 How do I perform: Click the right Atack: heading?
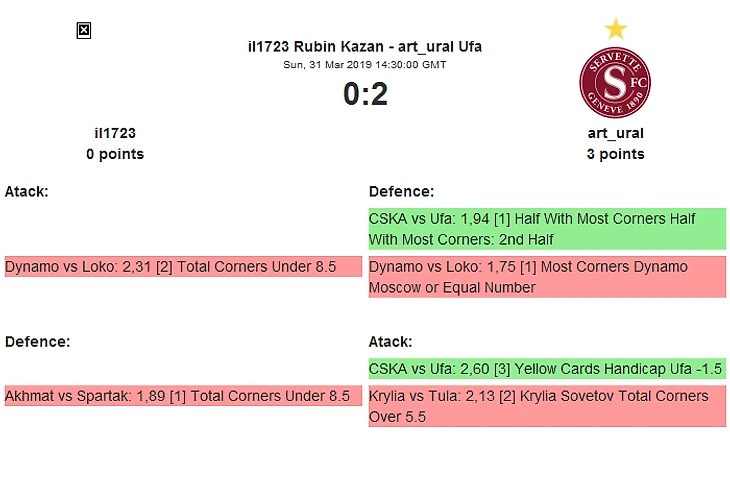[x=390, y=341]
